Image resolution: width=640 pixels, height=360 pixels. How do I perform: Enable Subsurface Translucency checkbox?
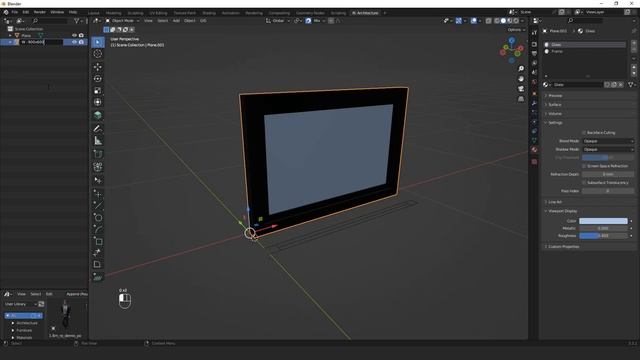pyautogui.click(x=584, y=182)
